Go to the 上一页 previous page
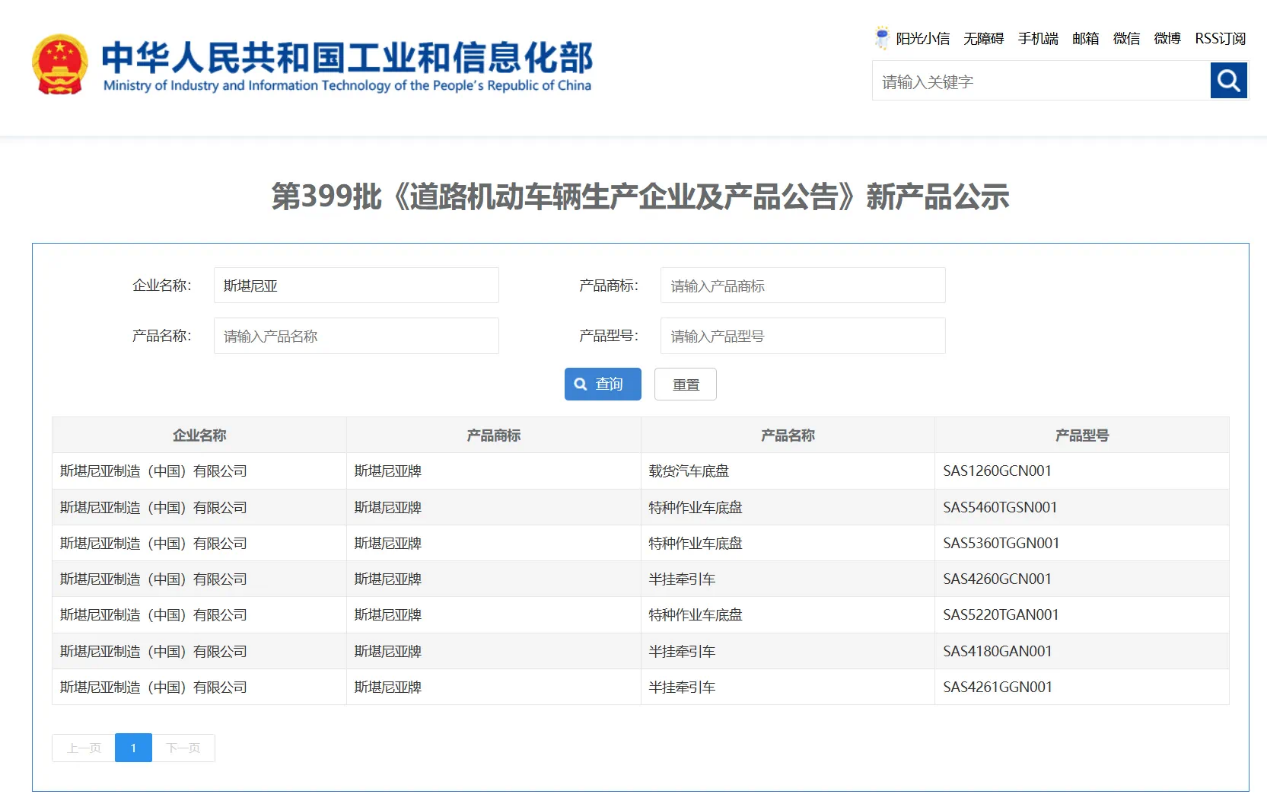The width and height of the screenshot is (1267, 804). (84, 748)
